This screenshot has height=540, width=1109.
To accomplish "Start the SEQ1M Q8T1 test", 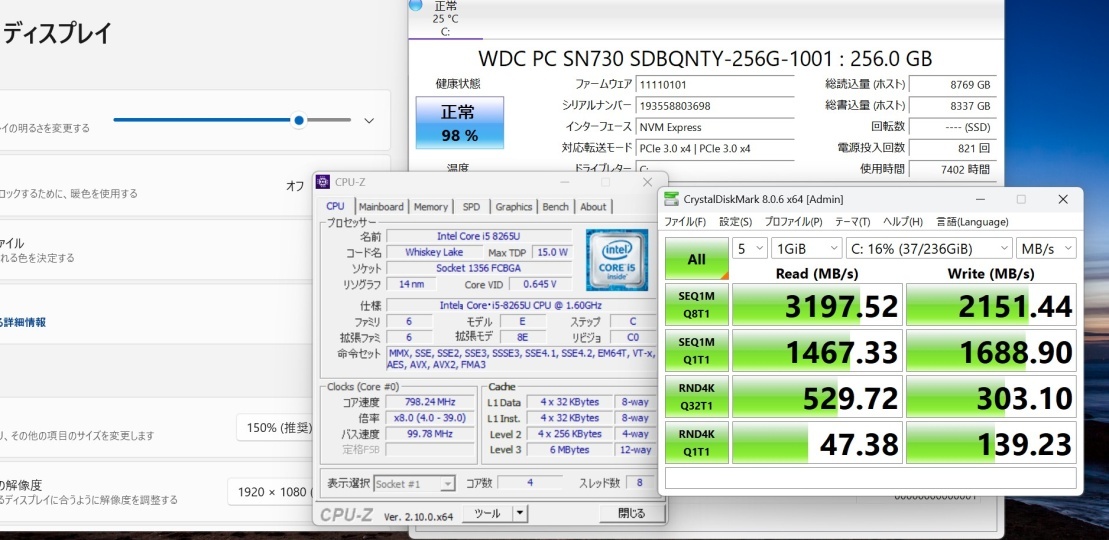I will (697, 304).
